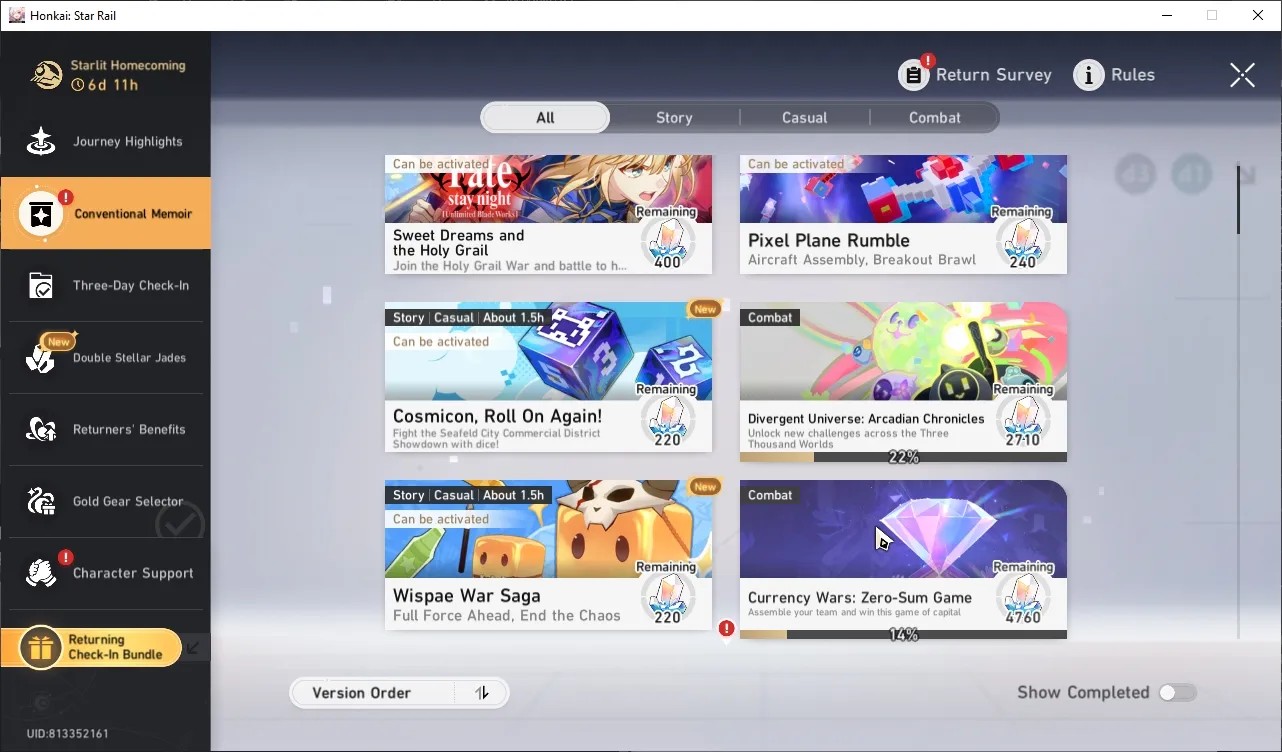Open Divergent Universe: Arcadian Chronicles card

tap(903, 382)
